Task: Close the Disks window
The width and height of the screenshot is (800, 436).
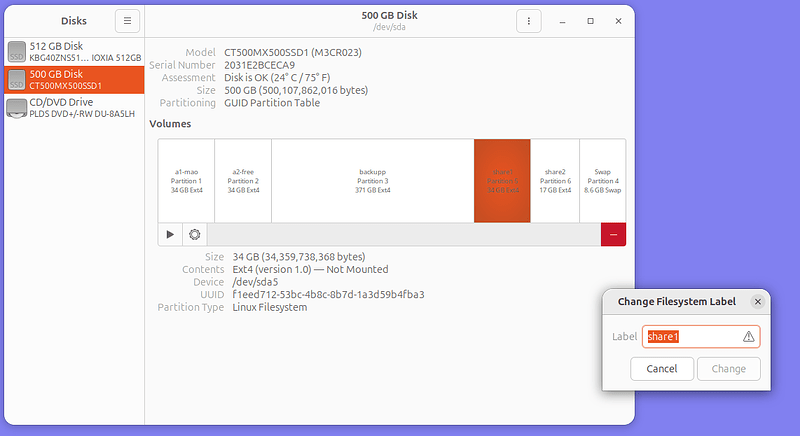Action: pyautogui.click(x=618, y=21)
